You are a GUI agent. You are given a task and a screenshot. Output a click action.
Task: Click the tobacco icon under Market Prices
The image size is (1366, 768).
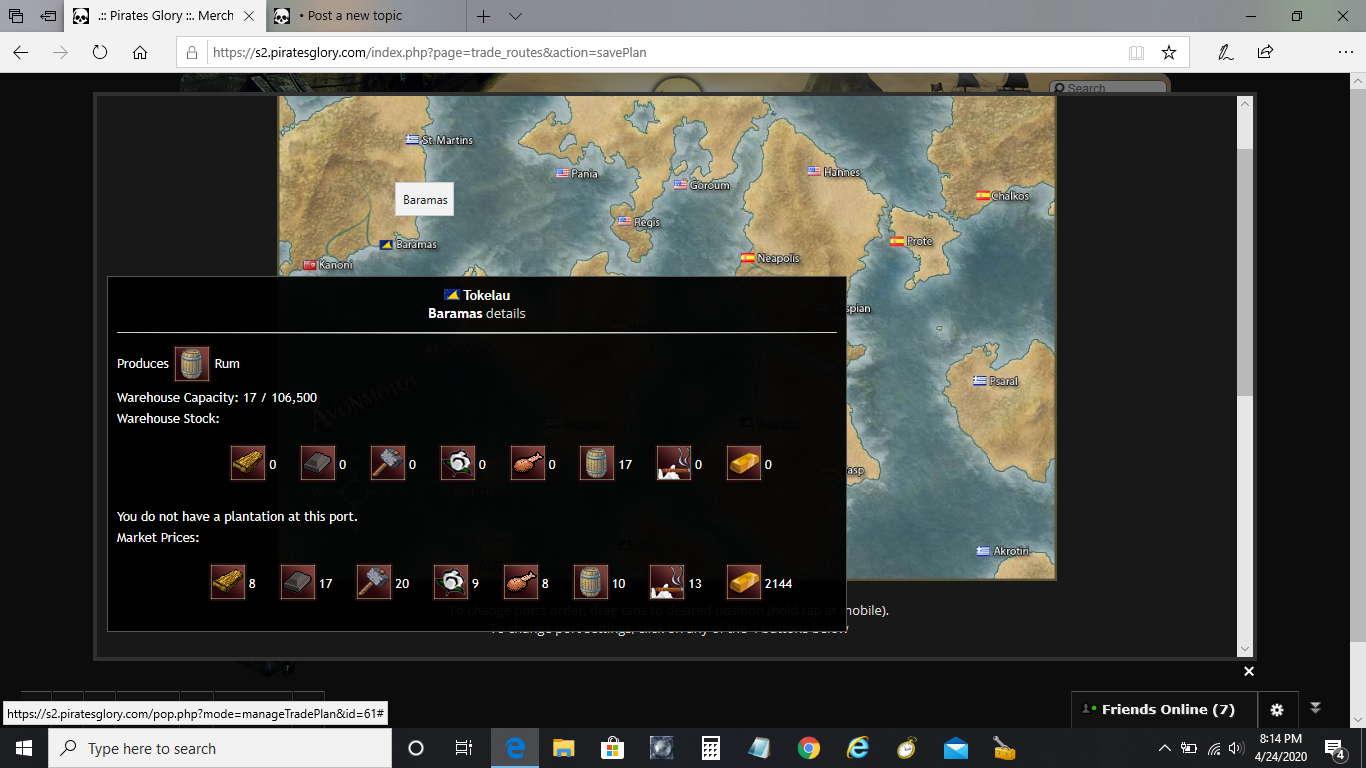667,582
